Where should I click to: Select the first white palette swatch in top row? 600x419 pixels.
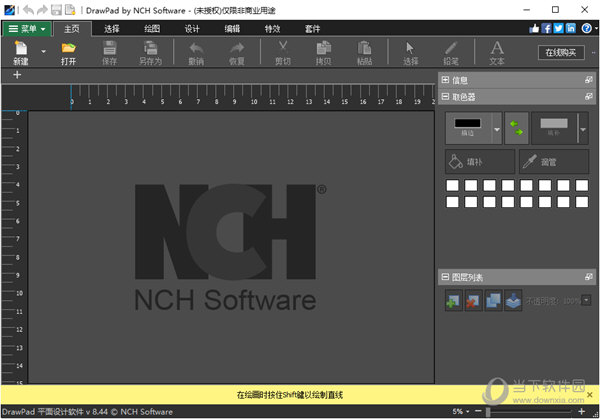tap(452, 185)
